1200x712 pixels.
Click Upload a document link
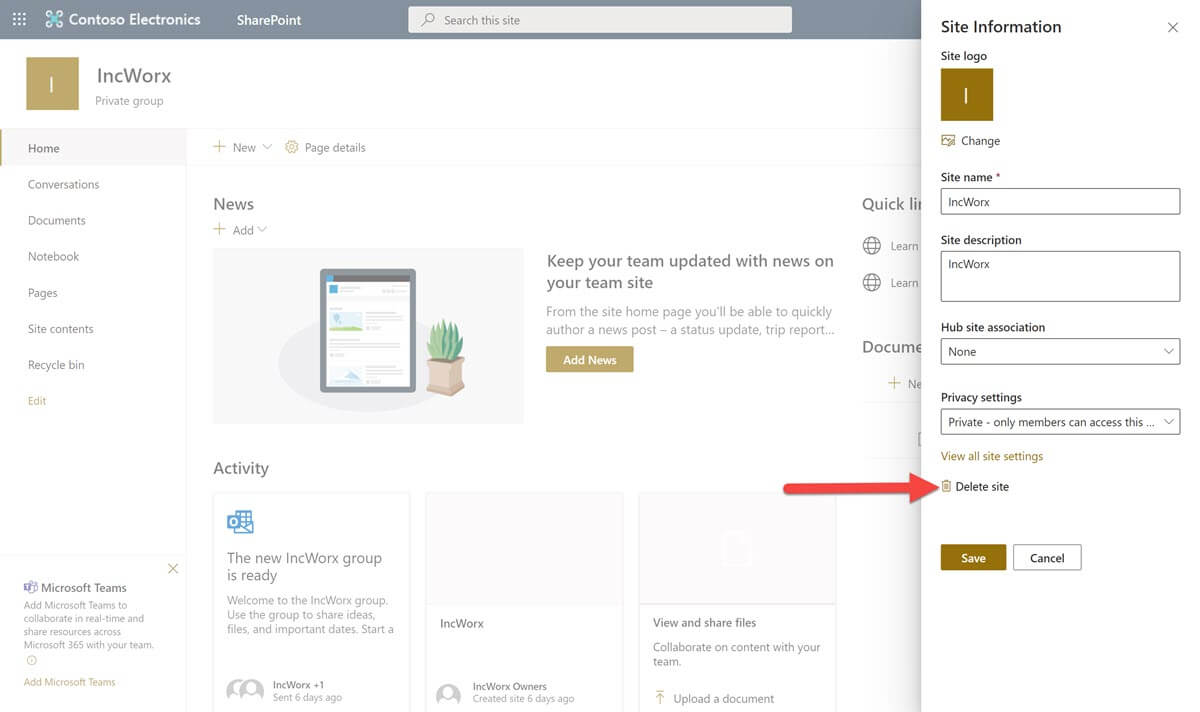[x=724, y=698]
